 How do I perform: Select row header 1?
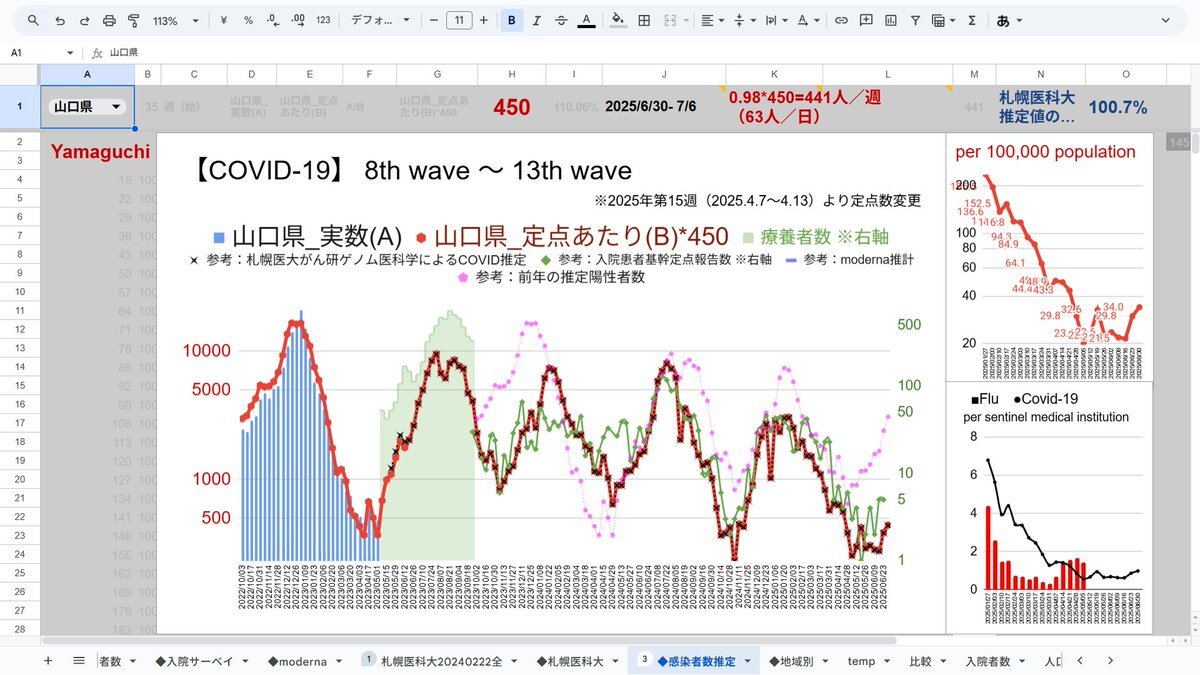[19, 106]
